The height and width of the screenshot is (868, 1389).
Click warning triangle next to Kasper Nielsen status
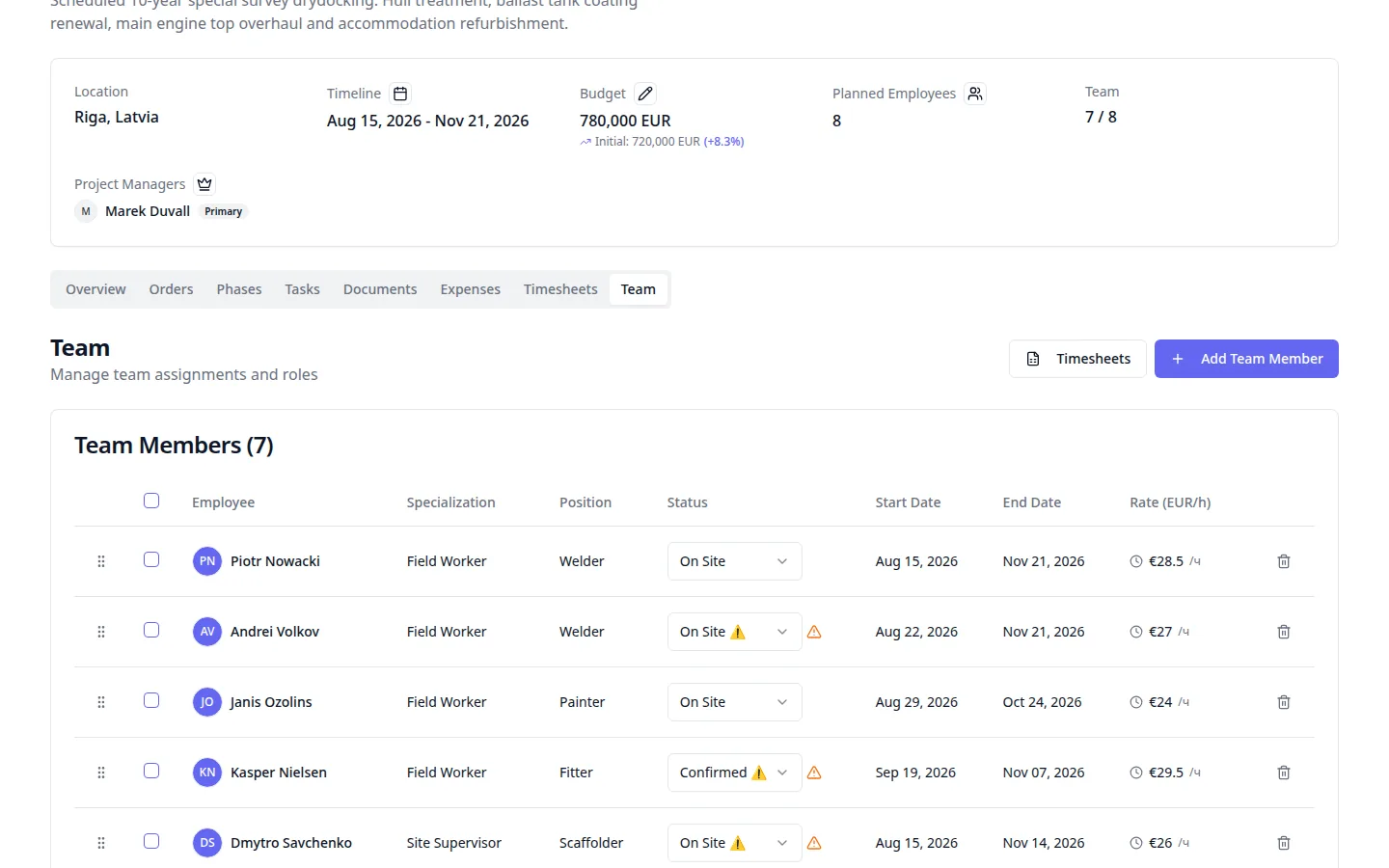(814, 773)
